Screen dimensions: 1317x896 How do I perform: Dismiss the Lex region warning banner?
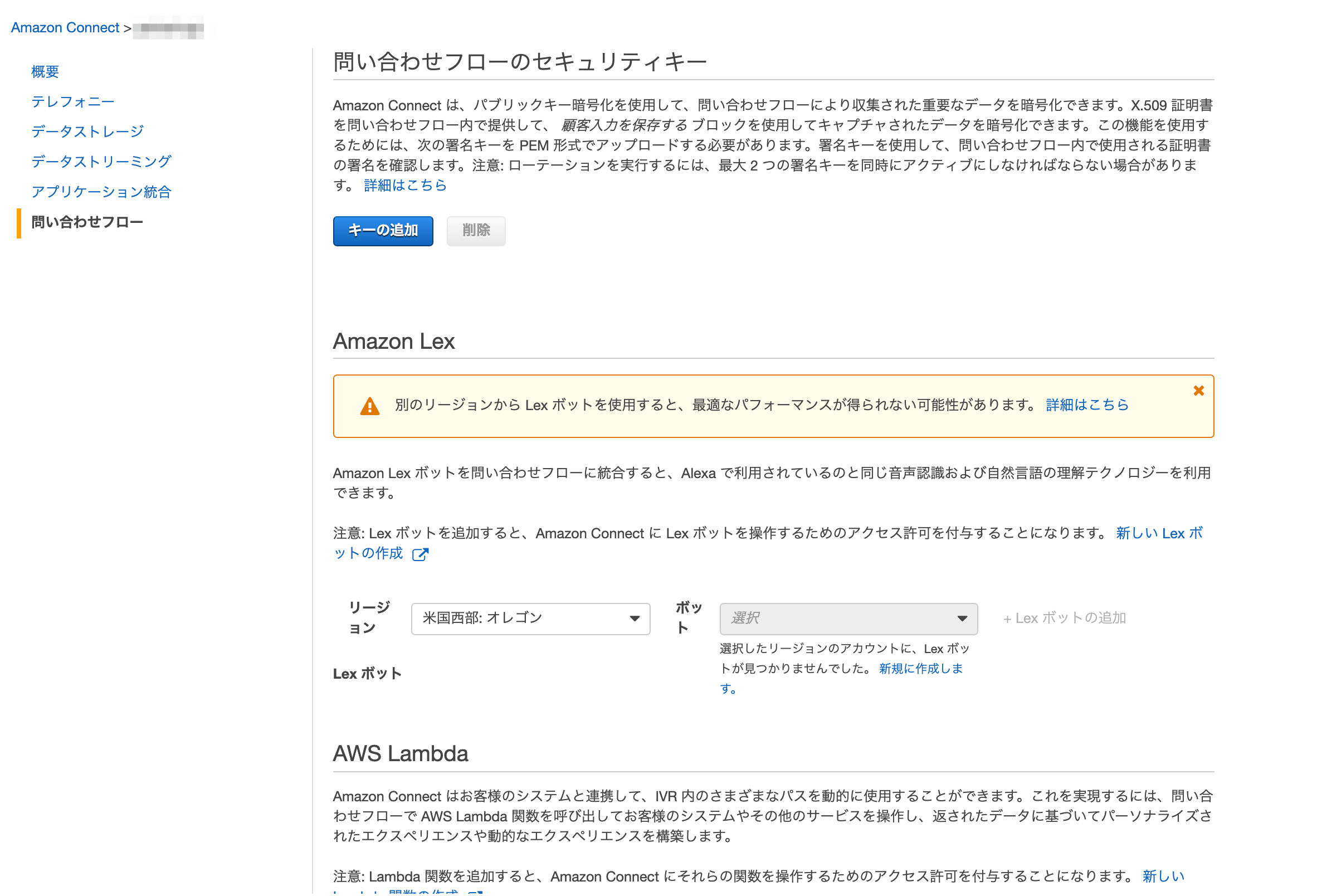(1198, 391)
